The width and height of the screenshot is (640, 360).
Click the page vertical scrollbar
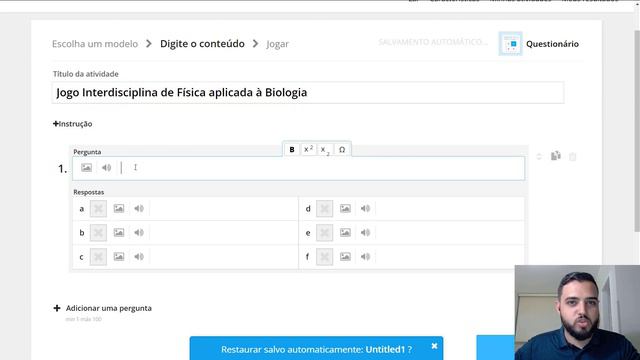tap(636, 131)
